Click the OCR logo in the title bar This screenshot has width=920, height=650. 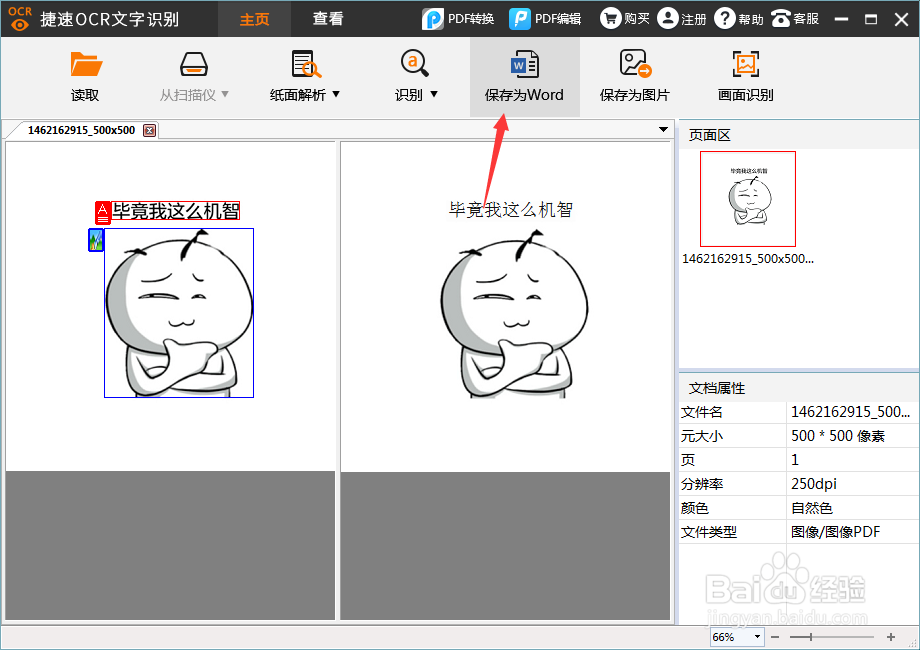coord(18,18)
